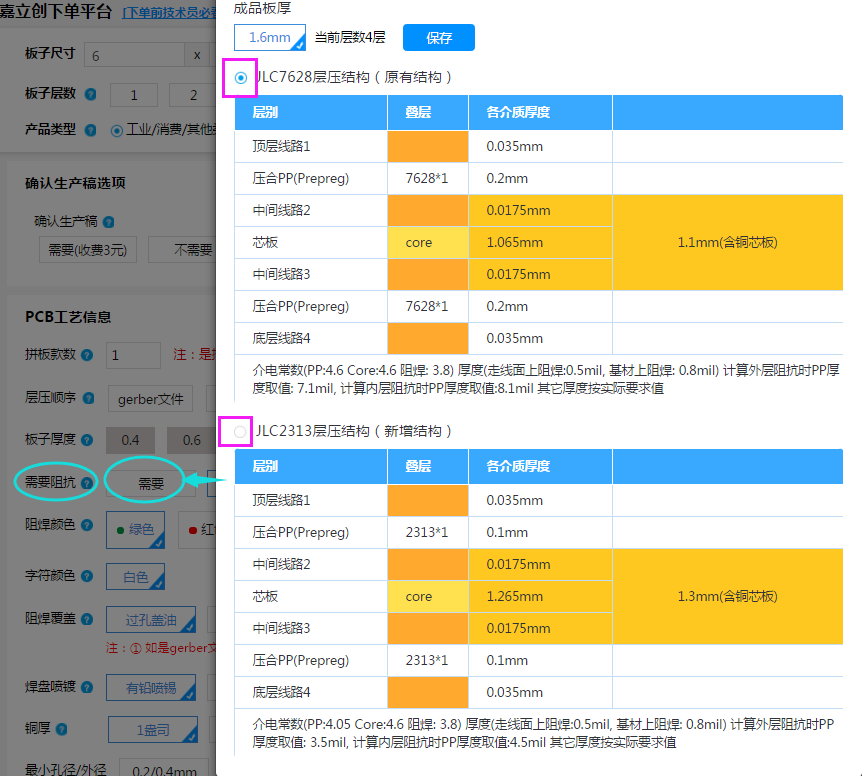Click the 拼板款数 input field
The image size is (862, 776).
[x=133, y=355]
